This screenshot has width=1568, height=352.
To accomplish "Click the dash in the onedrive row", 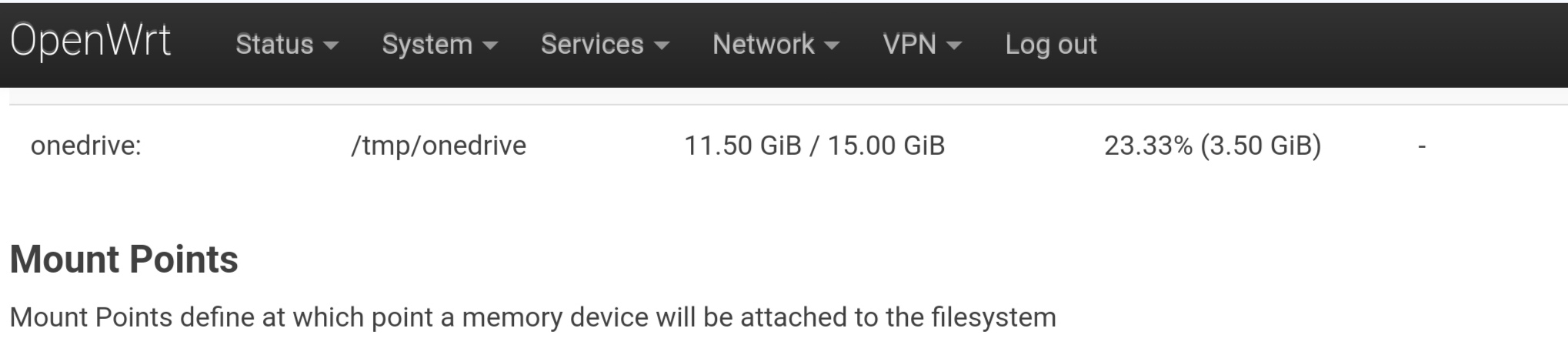I will click(x=1422, y=146).
